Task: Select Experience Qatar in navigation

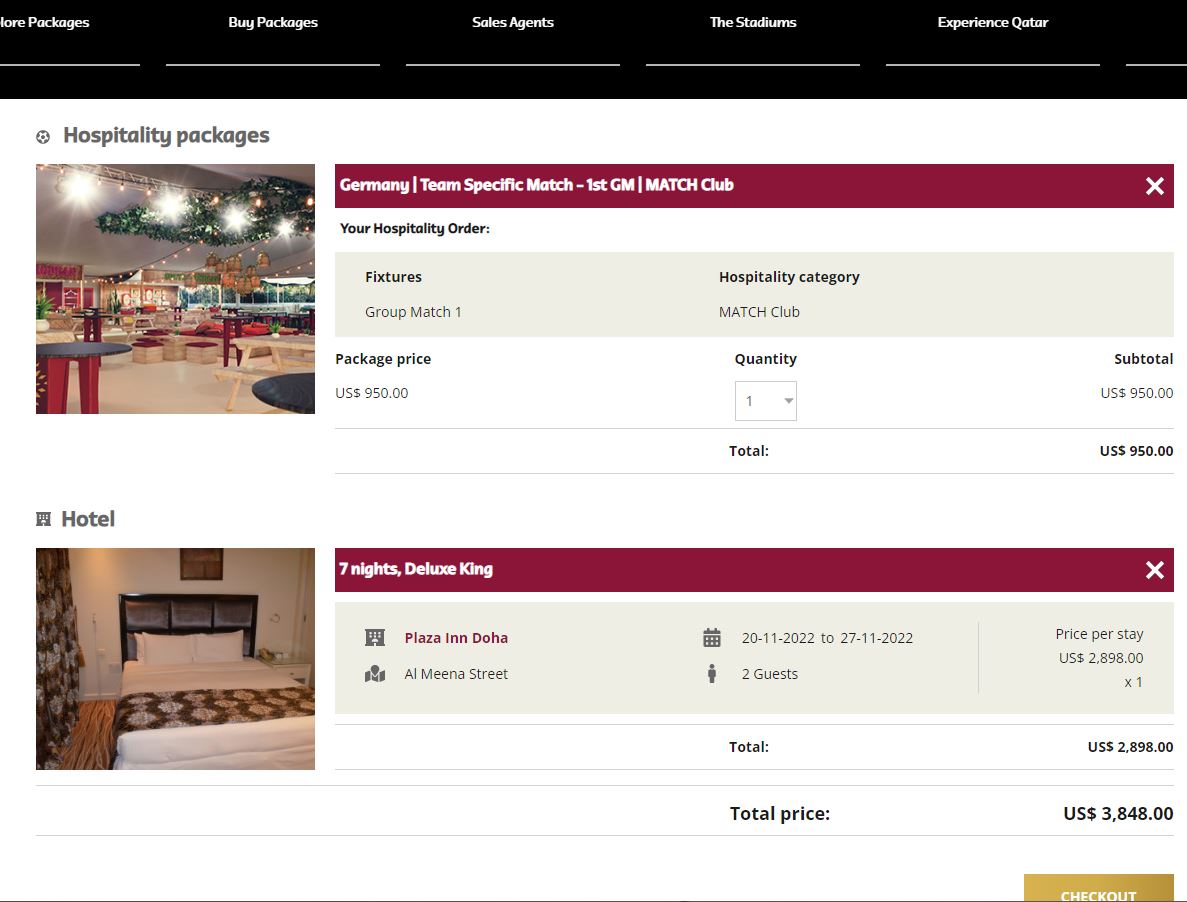Action: pyautogui.click(x=993, y=23)
